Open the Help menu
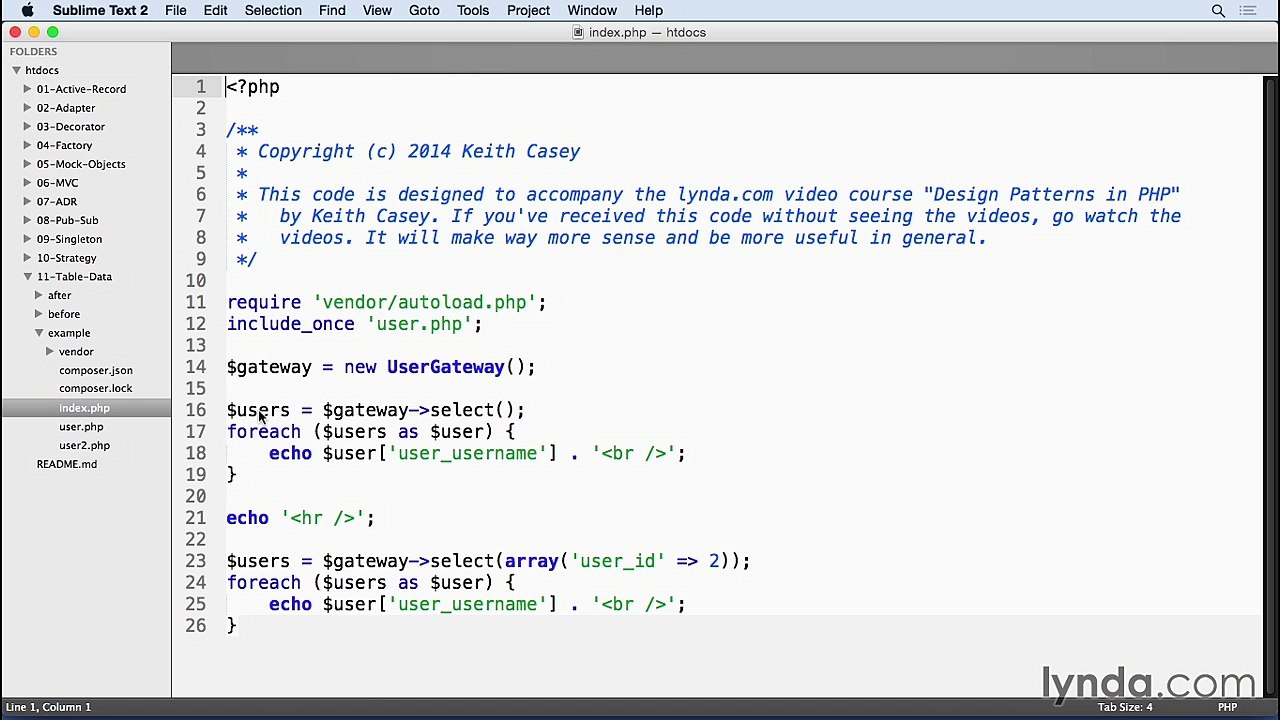The height and width of the screenshot is (720, 1280). pos(648,10)
